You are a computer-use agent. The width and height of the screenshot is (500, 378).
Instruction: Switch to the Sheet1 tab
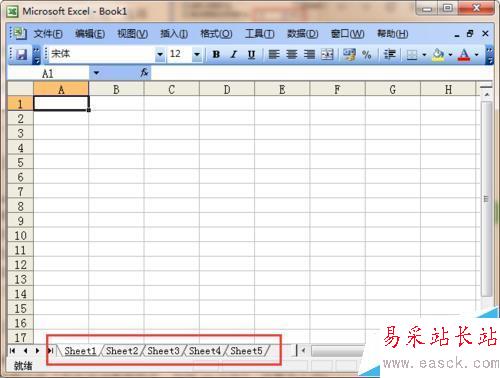80,351
